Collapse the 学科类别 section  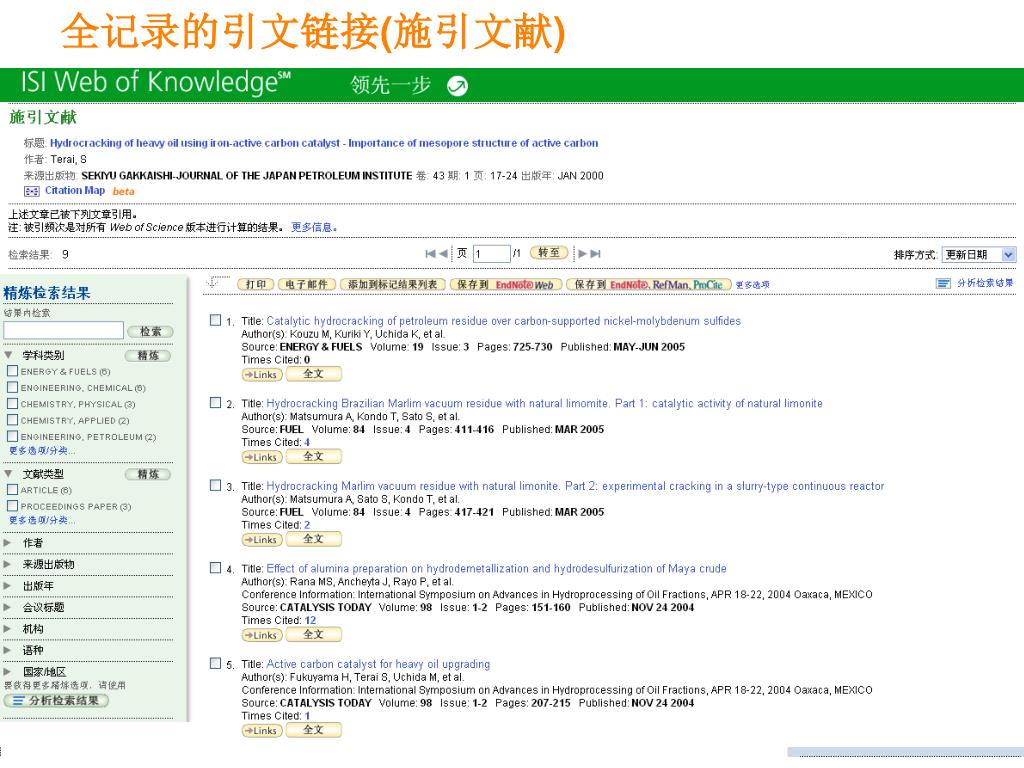click(x=8, y=355)
